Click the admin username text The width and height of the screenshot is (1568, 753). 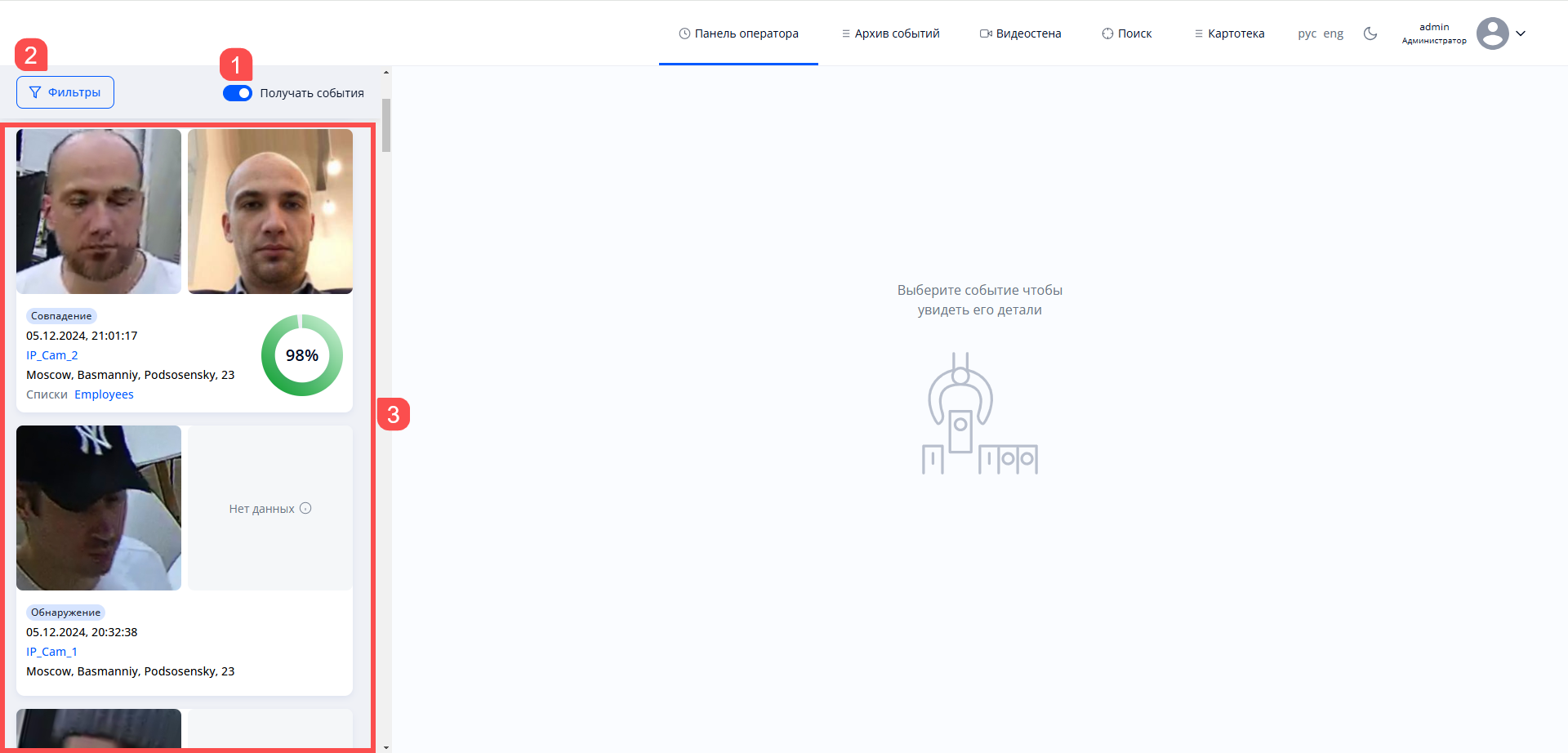(x=1434, y=27)
